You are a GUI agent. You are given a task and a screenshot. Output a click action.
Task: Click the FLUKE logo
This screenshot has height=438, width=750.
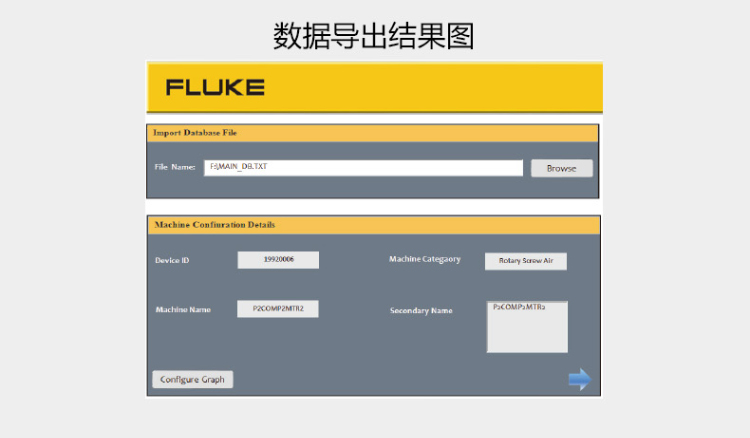click(215, 88)
